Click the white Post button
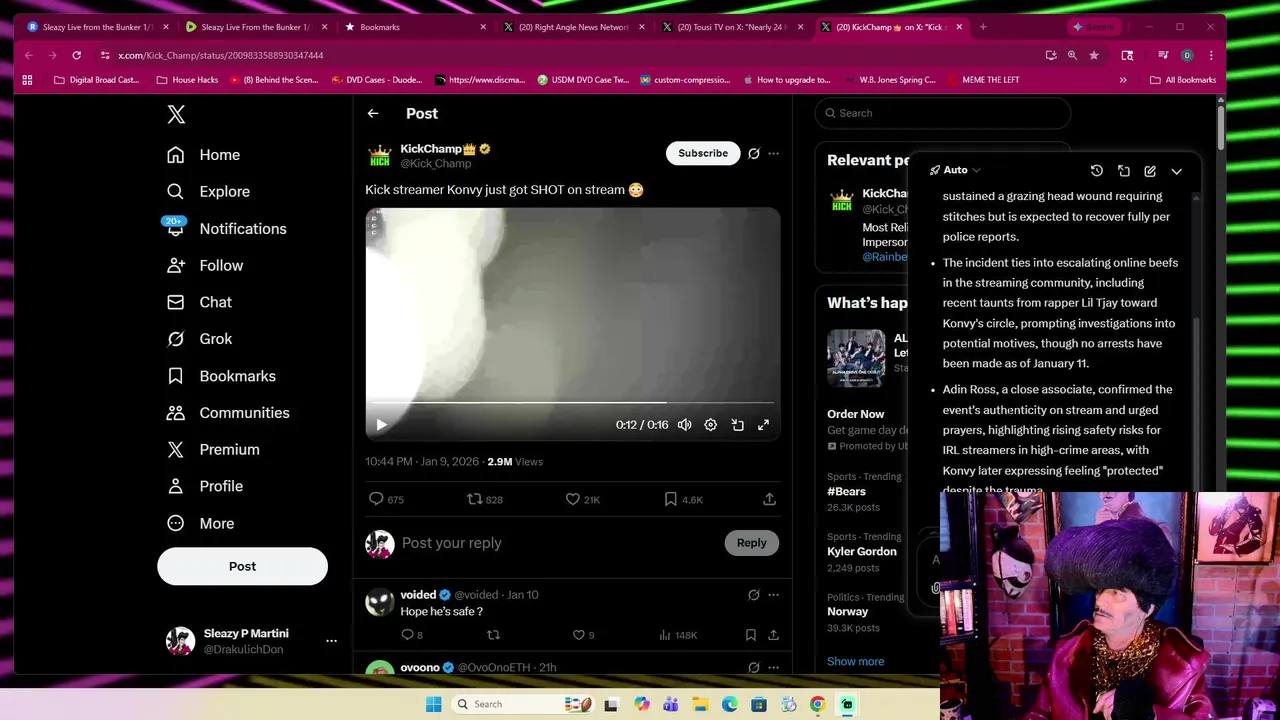The image size is (1280, 720). 242,566
